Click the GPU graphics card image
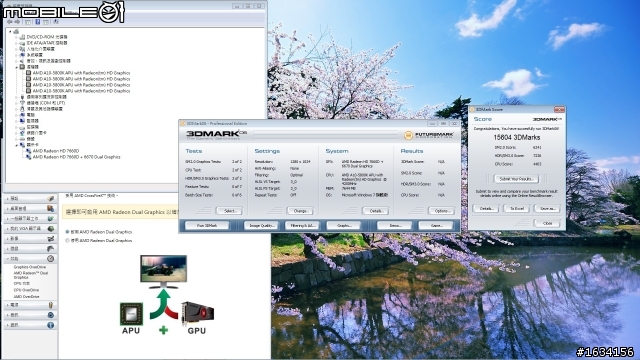The width and height of the screenshot is (640, 360). click(198, 313)
